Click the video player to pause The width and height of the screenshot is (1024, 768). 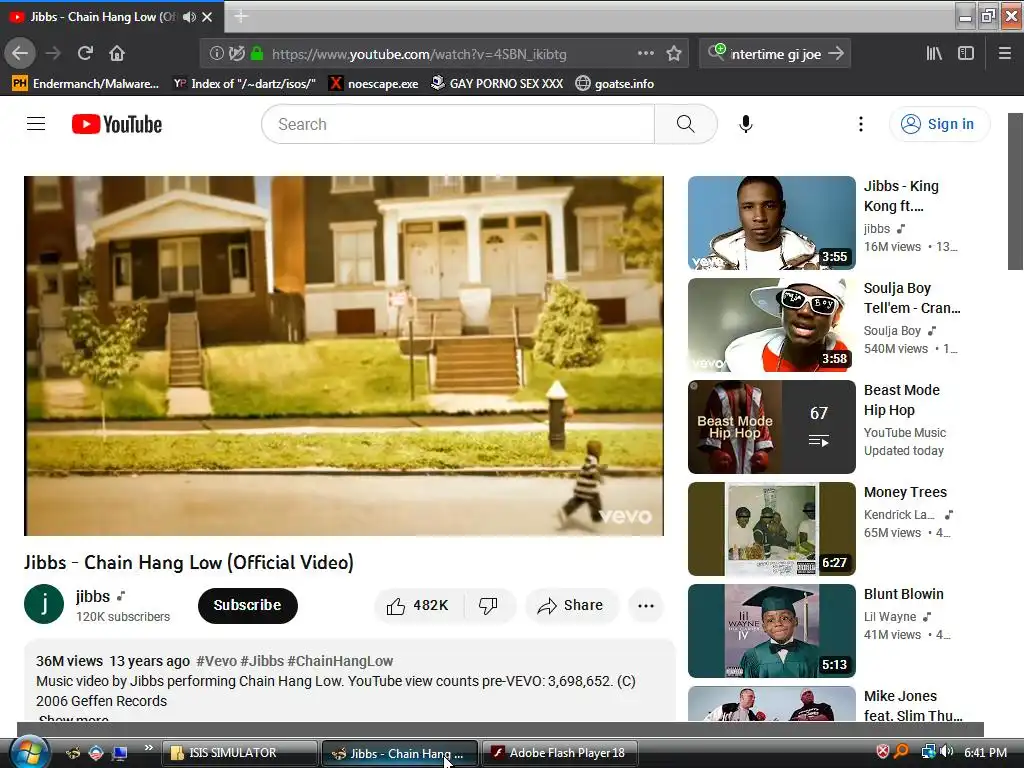[344, 356]
